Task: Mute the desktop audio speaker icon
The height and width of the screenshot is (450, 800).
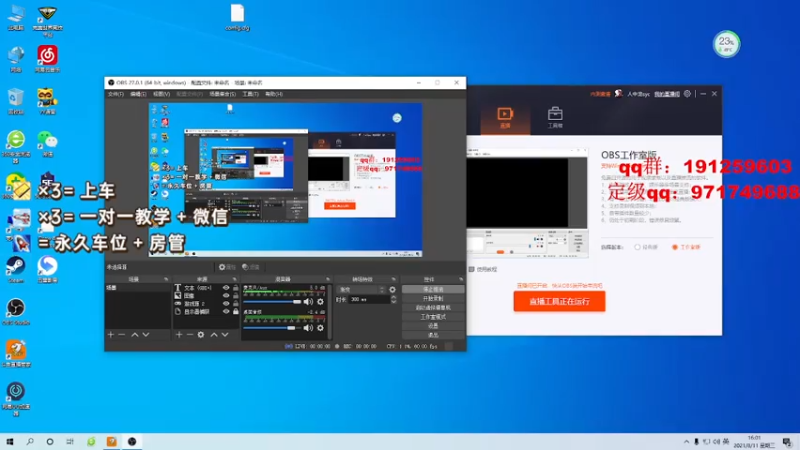Action: [308, 328]
